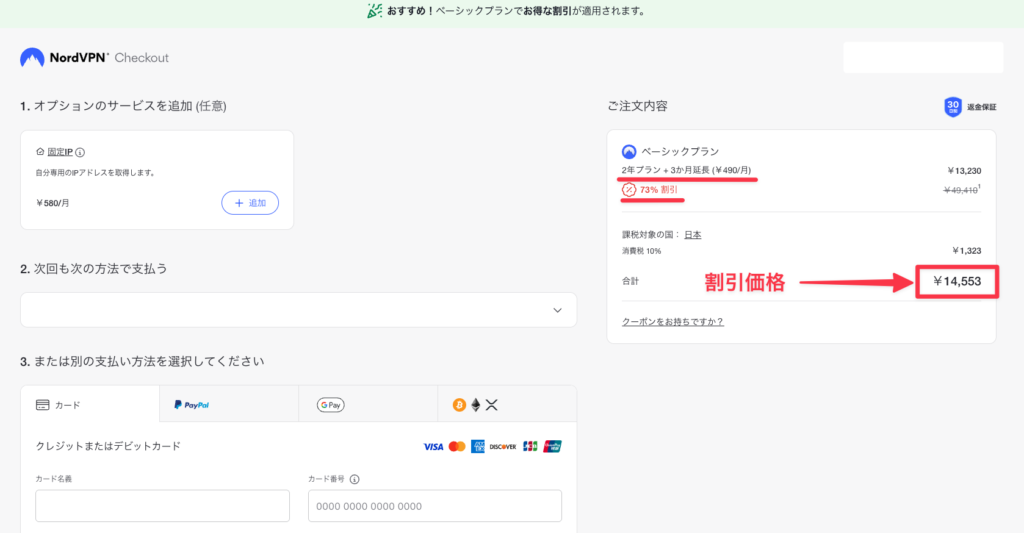The width and height of the screenshot is (1024, 533).
Task: Focus the カード名義 input field
Action: point(163,506)
